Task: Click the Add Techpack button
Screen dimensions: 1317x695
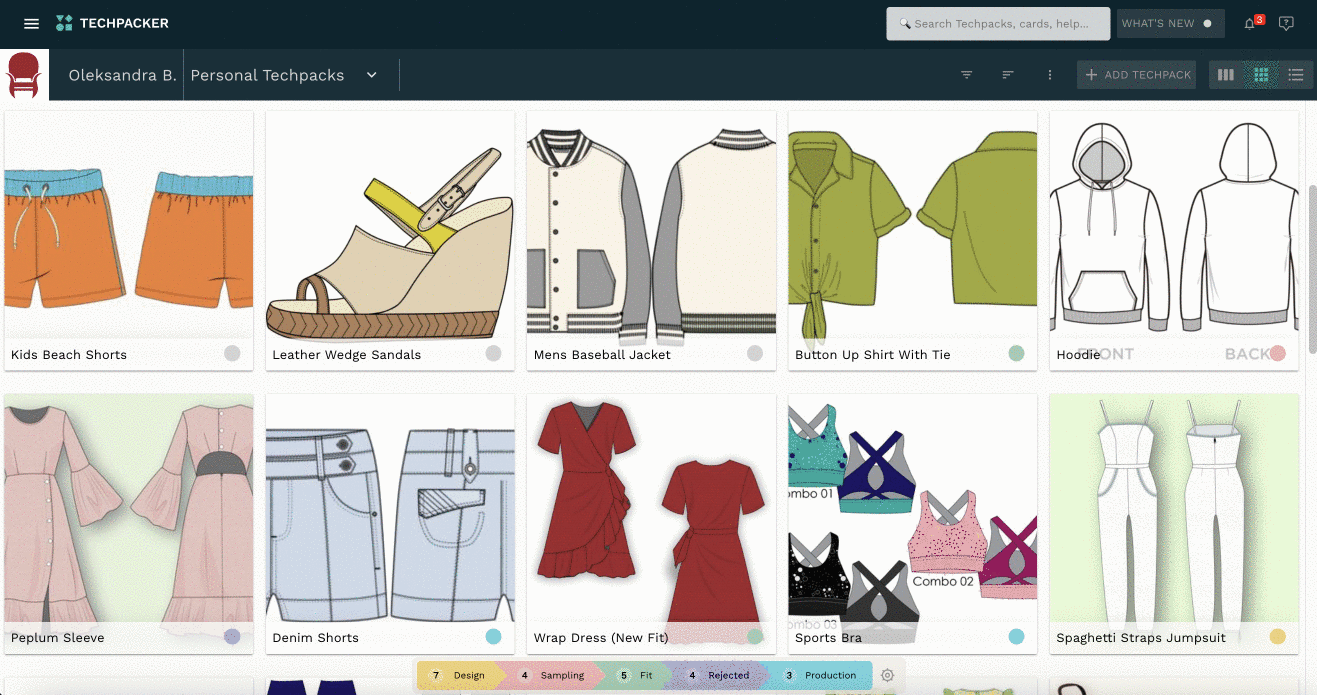Action: point(1137,75)
